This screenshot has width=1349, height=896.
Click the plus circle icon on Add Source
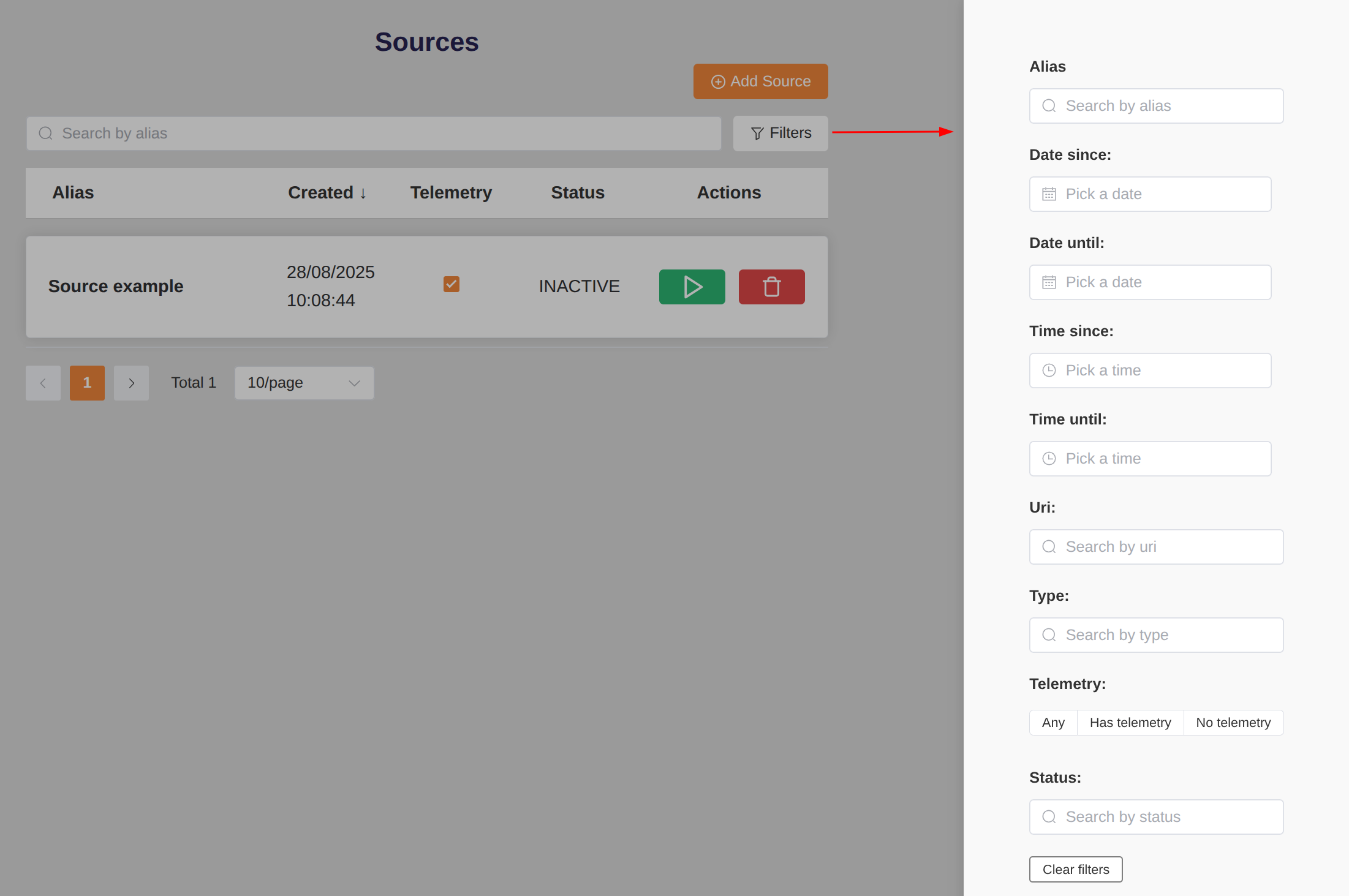pos(718,82)
